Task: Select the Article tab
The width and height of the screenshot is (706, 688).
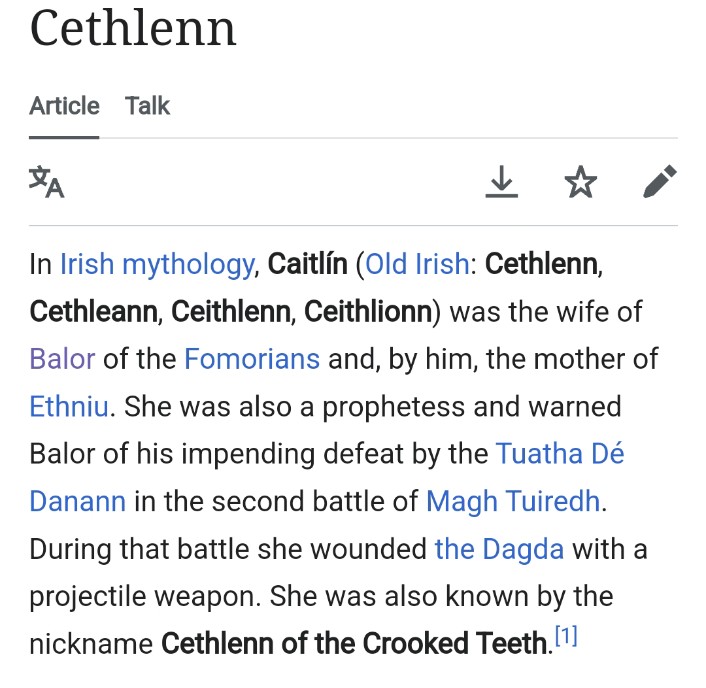Action: tap(64, 106)
